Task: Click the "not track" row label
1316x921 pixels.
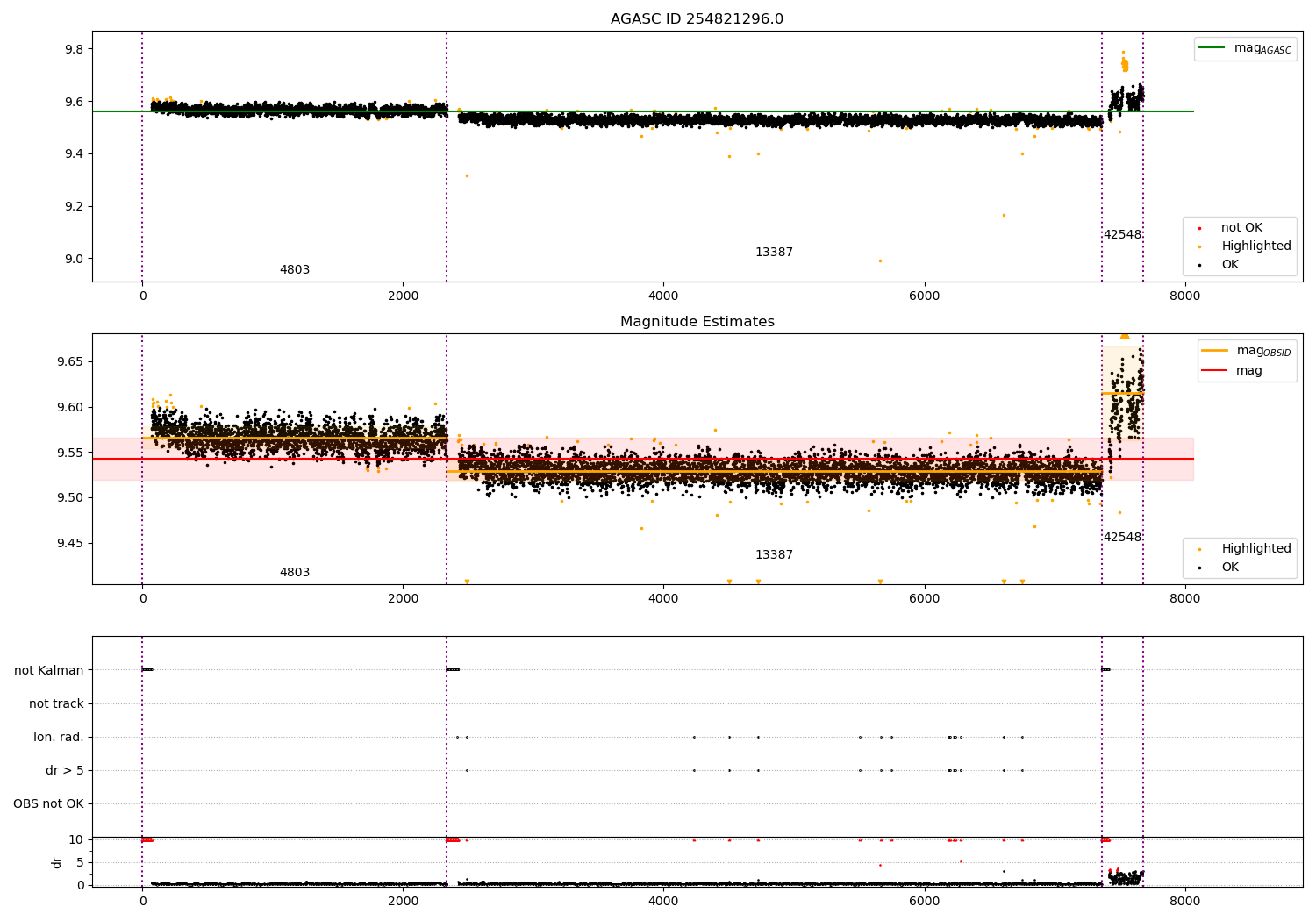Action: pyautogui.click(x=56, y=704)
